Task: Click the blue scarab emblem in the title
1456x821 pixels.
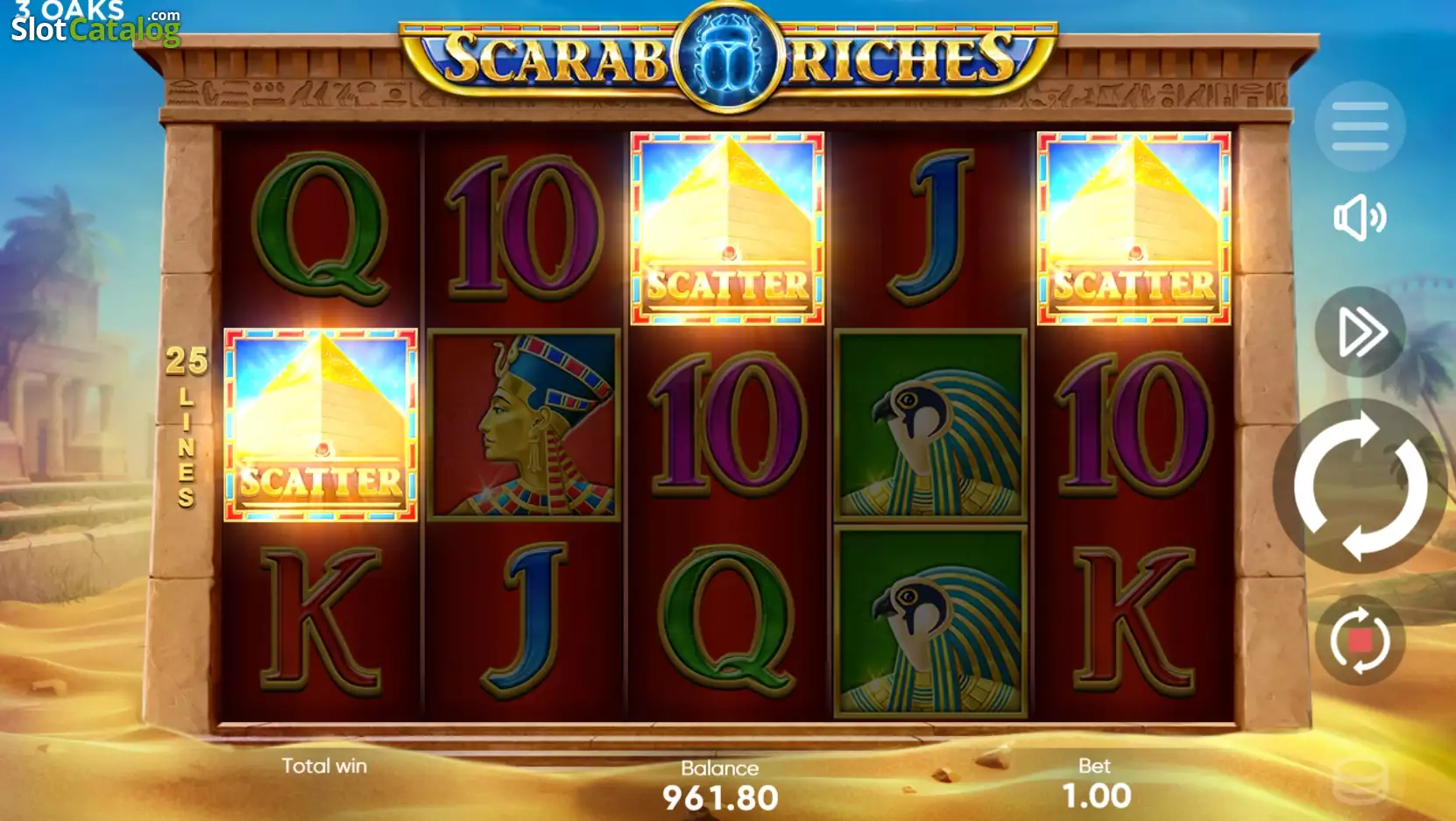Action: click(x=729, y=58)
